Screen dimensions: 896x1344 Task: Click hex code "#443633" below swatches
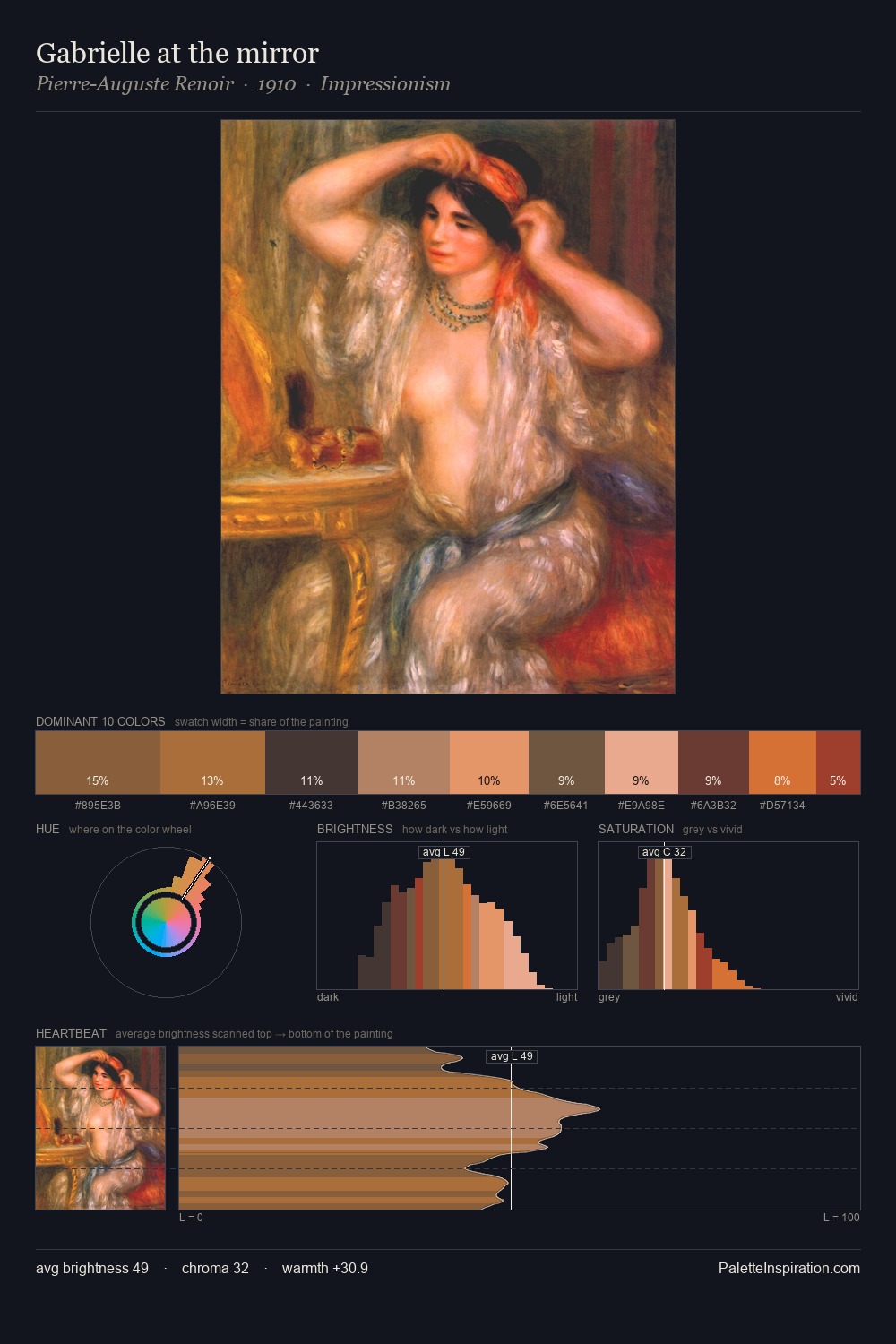tap(311, 806)
